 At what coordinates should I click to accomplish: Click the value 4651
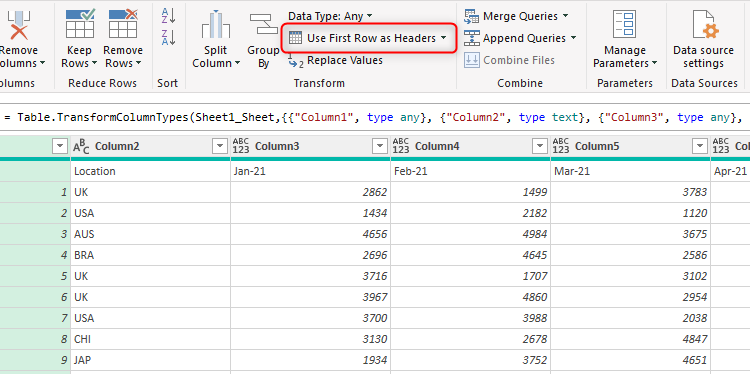tap(695, 360)
